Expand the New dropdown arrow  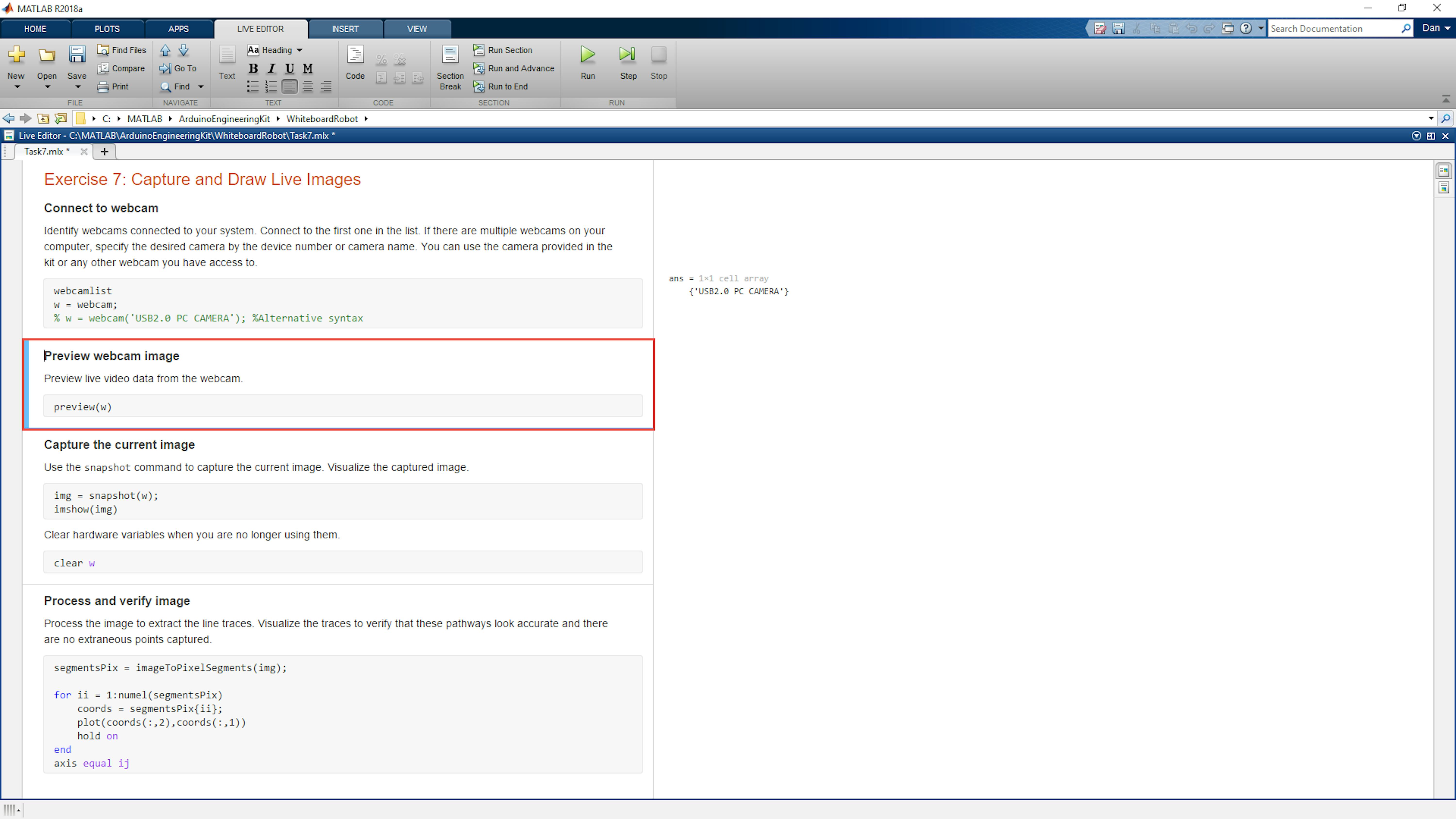17,87
